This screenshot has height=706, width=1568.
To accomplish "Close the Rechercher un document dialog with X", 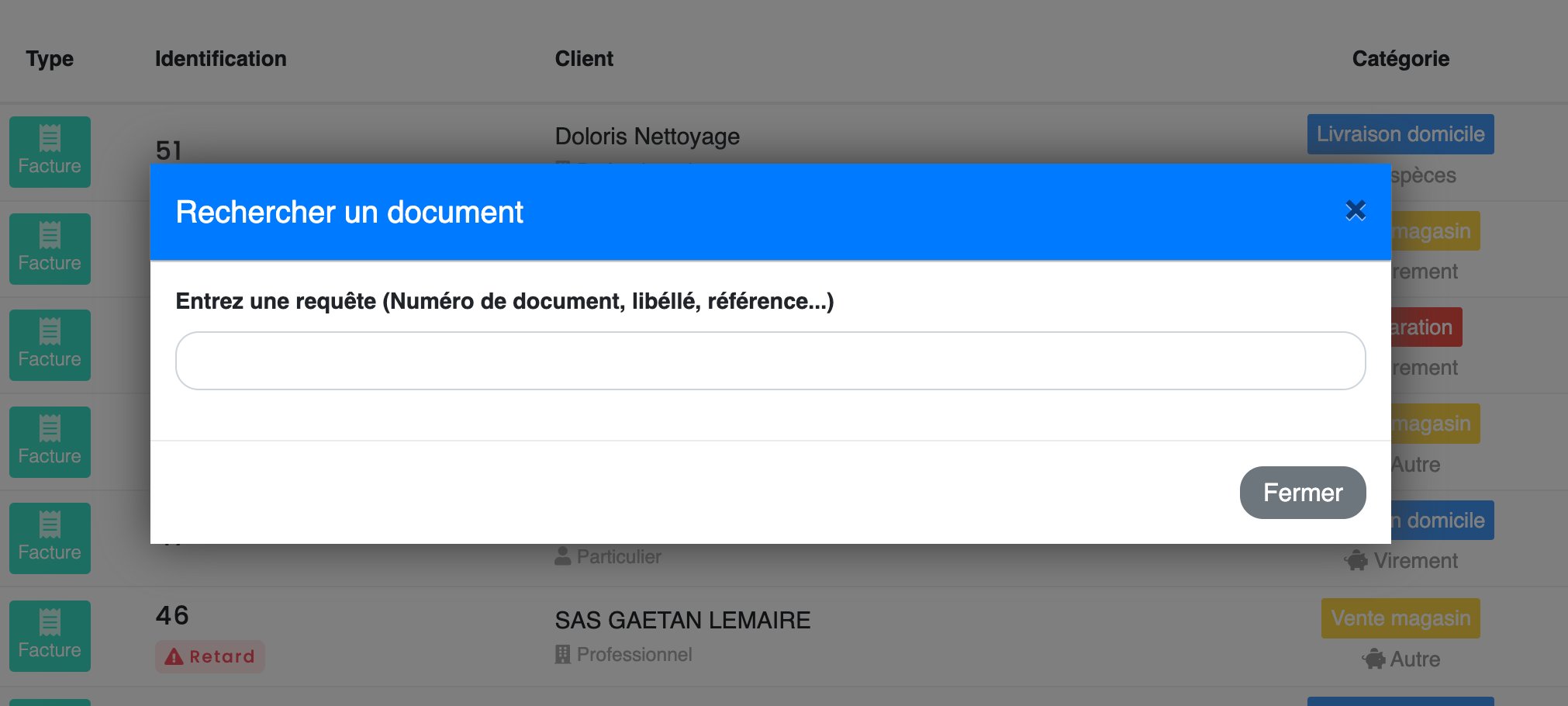I will (x=1356, y=210).
